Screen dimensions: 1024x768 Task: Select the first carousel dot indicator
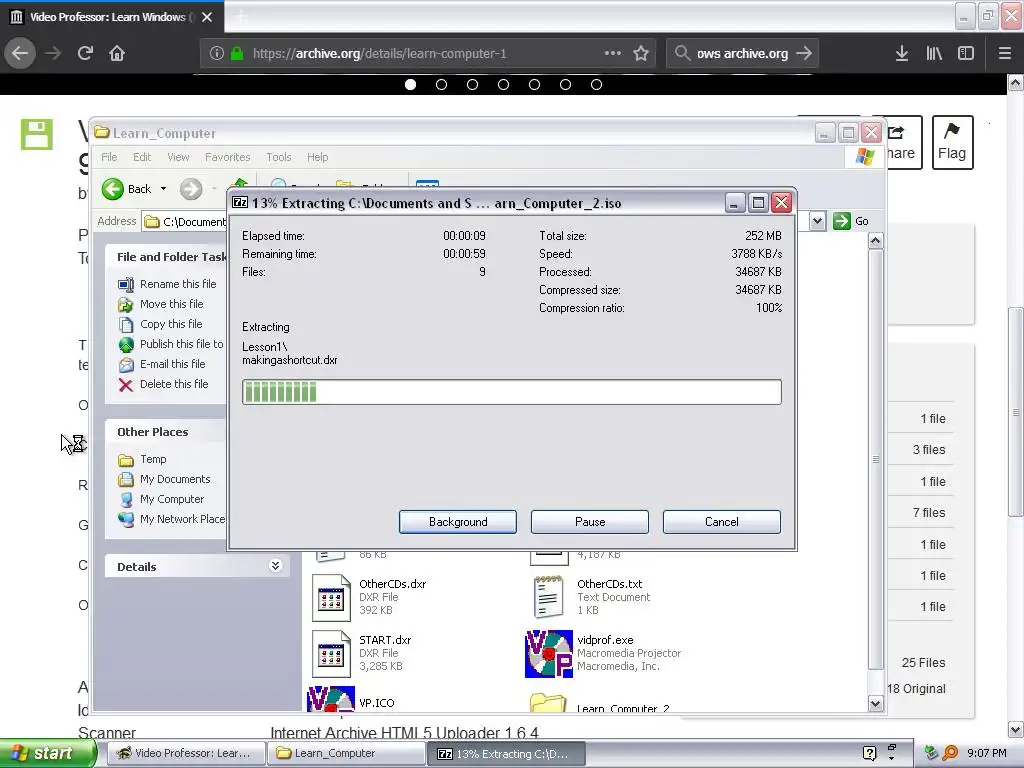(x=410, y=84)
